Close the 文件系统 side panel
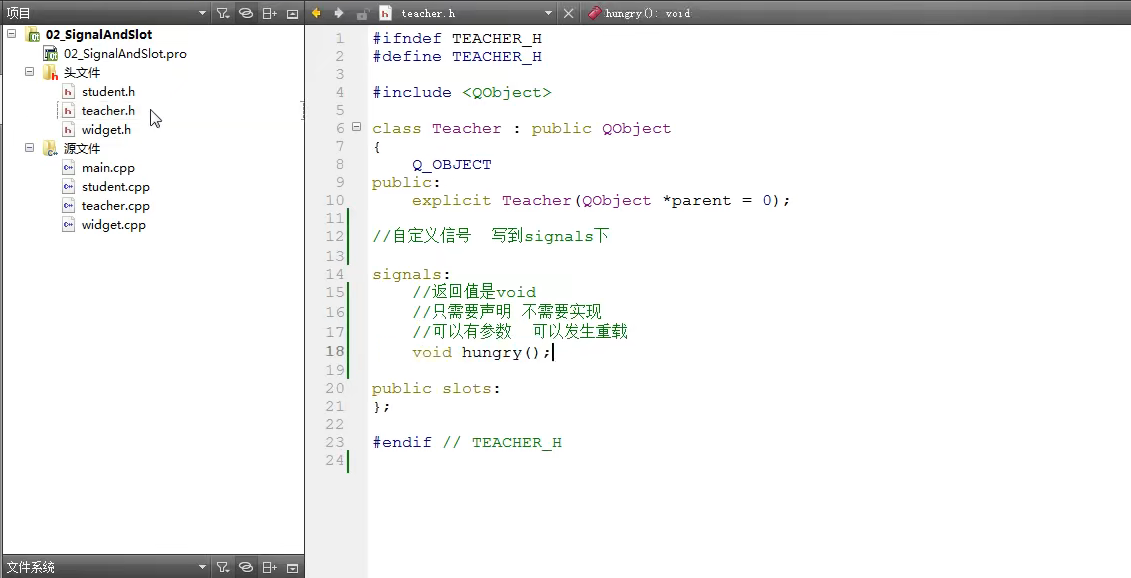This screenshot has width=1131, height=578. pyautogui.click(x=292, y=567)
